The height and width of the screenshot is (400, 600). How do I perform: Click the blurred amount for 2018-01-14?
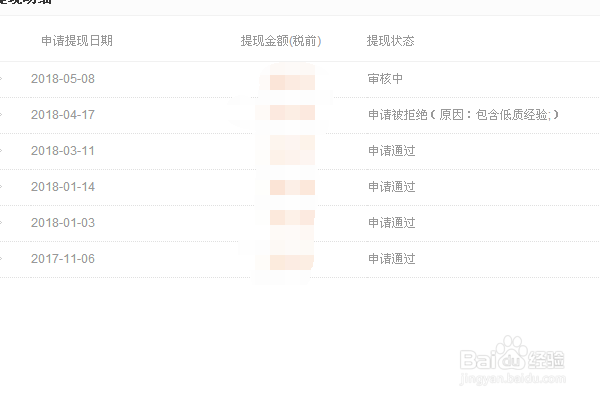tap(292, 187)
